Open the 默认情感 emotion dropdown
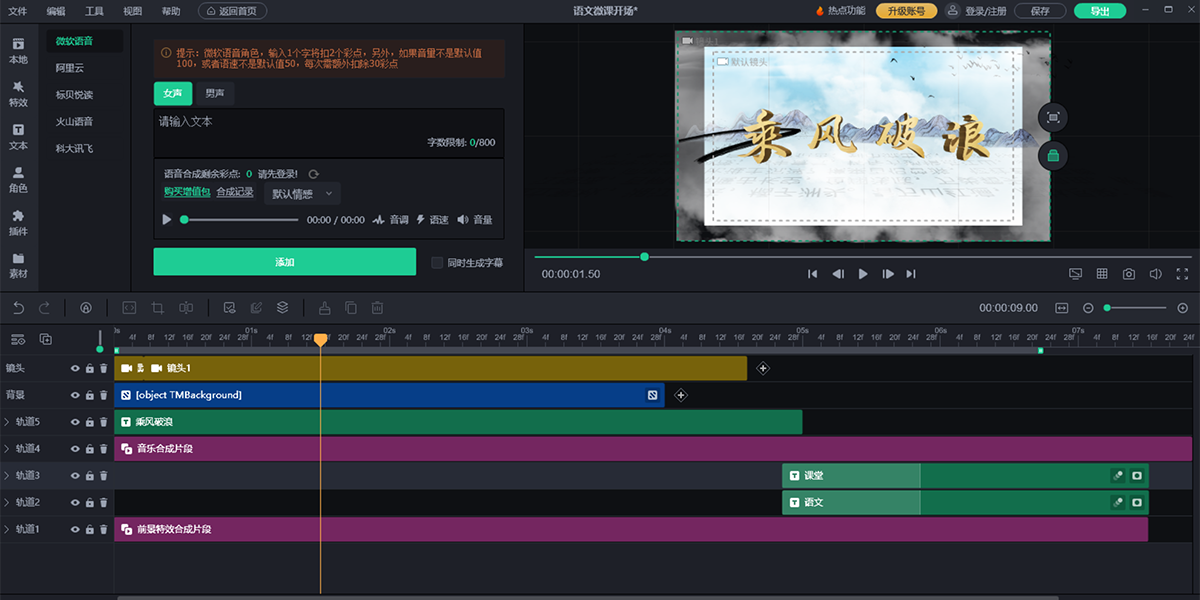Image resolution: width=1200 pixels, height=600 pixels. coord(302,194)
